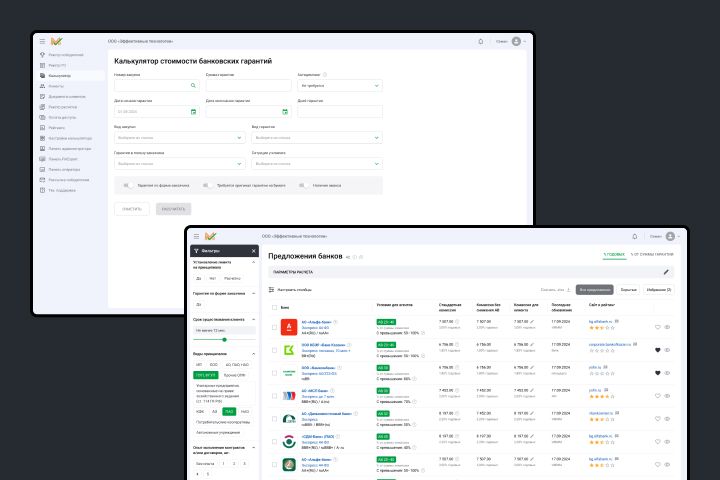Favorite СДМ-Банк with heart icon
This screenshot has width=720, height=480.
tap(658, 441)
